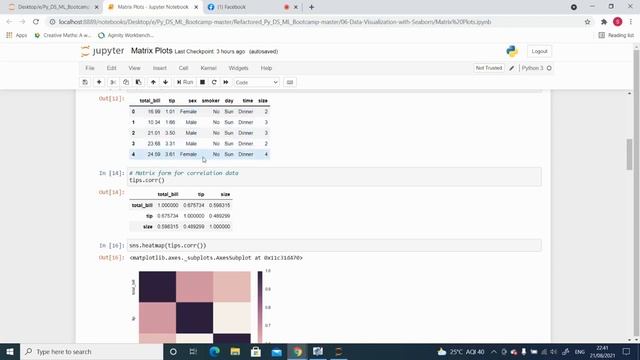Click the localhost address bar
This screenshot has width=640, height=360.
click(x=274, y=22)
